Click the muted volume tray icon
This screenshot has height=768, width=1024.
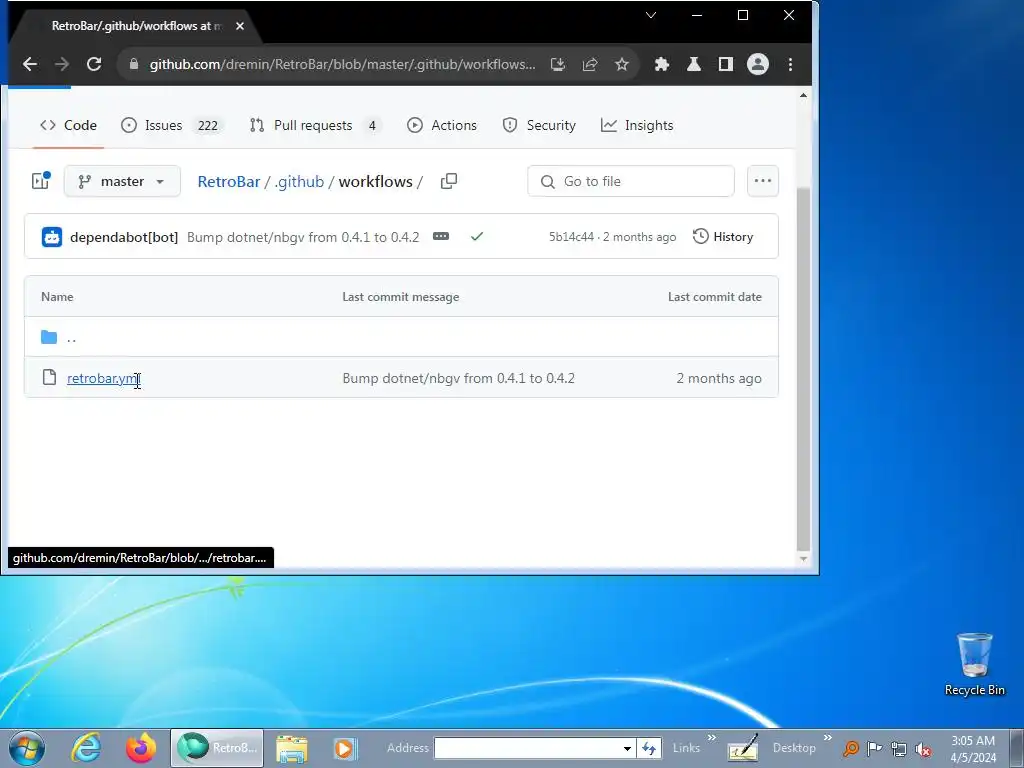(923, 750)
